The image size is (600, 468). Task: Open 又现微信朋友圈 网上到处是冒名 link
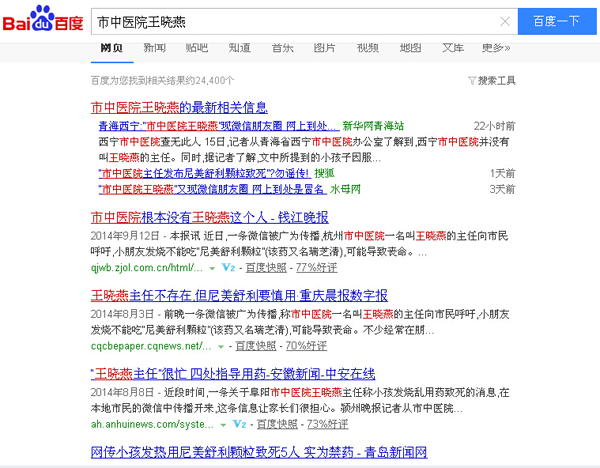212,189
